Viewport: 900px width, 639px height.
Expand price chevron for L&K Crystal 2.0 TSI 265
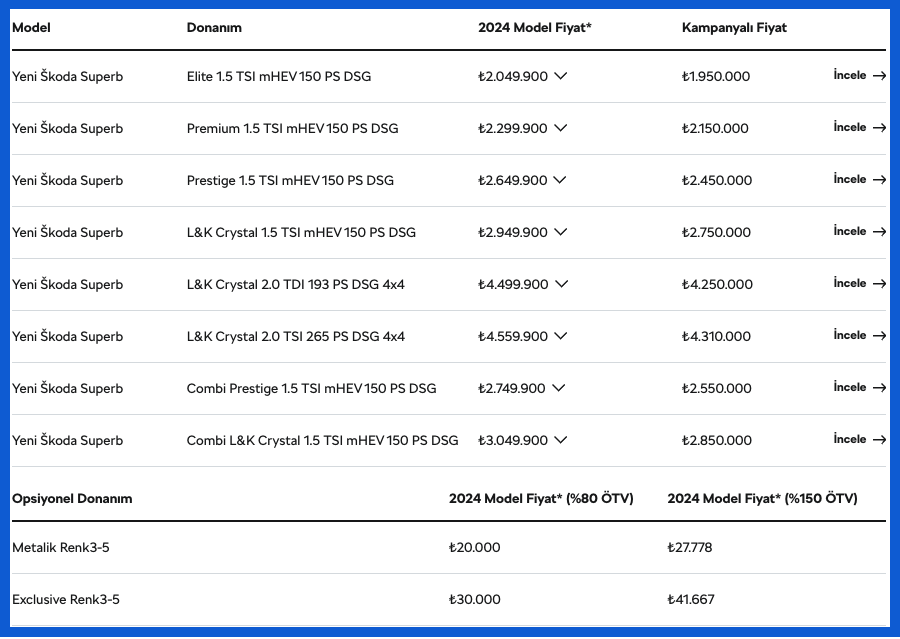(561, 336)
